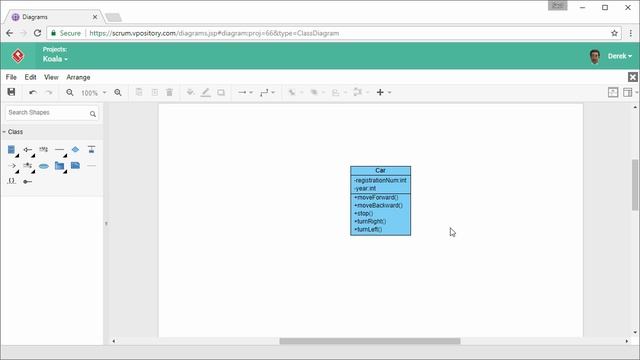Select the Package folder shape
This screenshot has height=360, width=640.
point(60,166)
